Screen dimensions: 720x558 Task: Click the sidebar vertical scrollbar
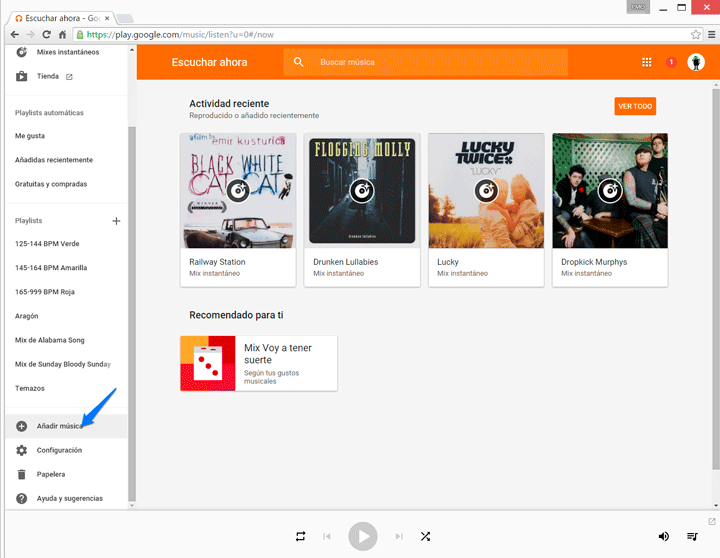132,313
